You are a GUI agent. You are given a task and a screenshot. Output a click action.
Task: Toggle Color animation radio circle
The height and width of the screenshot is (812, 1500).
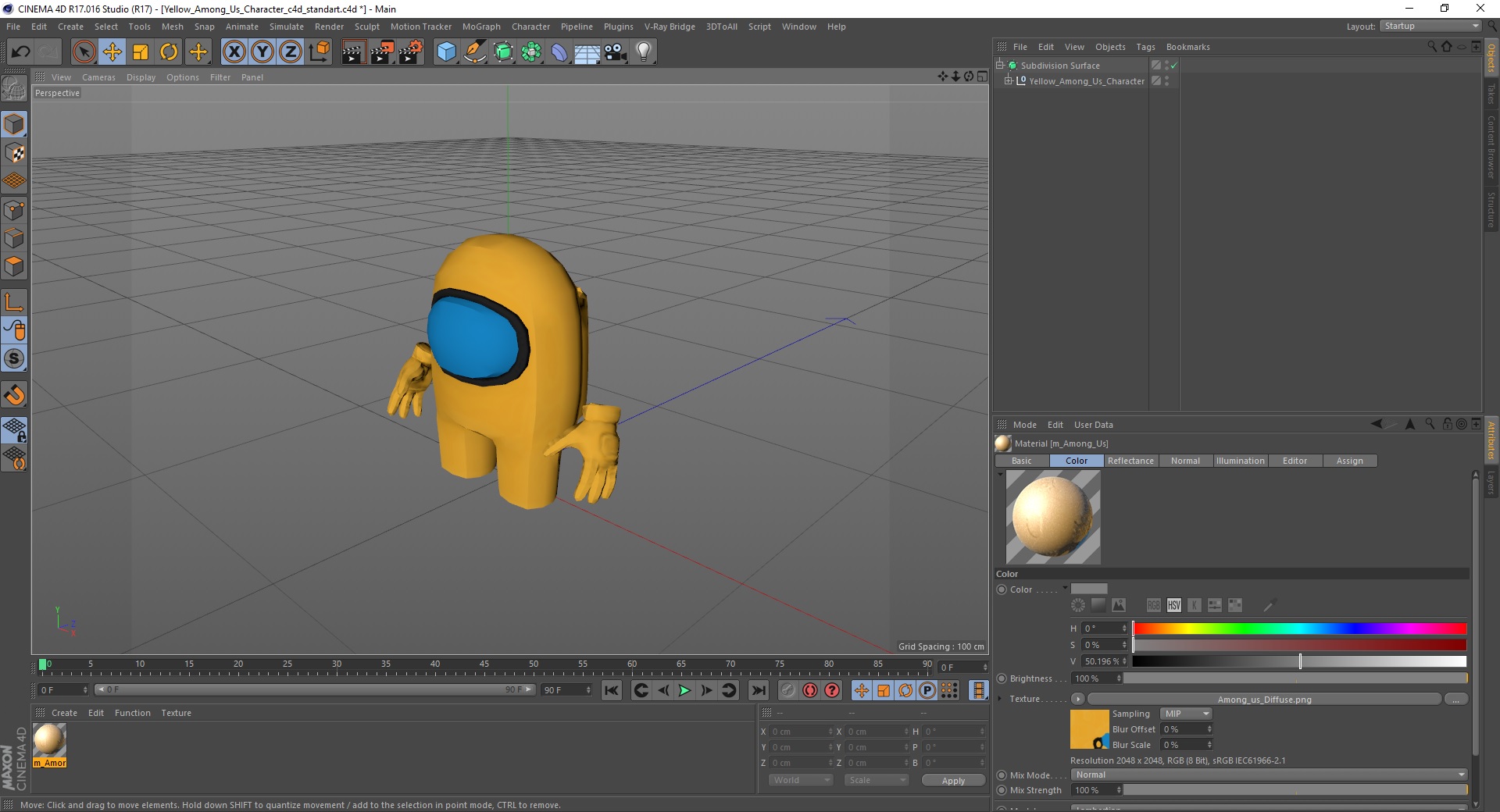[x=1002, y=589]
